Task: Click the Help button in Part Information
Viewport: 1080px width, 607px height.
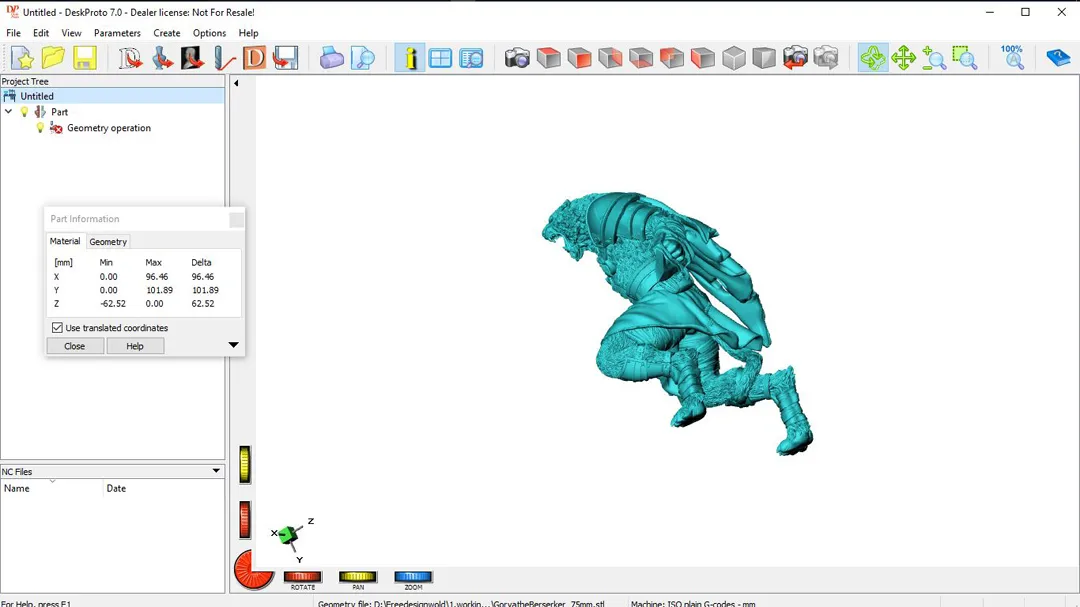Action: click(135, 346)
